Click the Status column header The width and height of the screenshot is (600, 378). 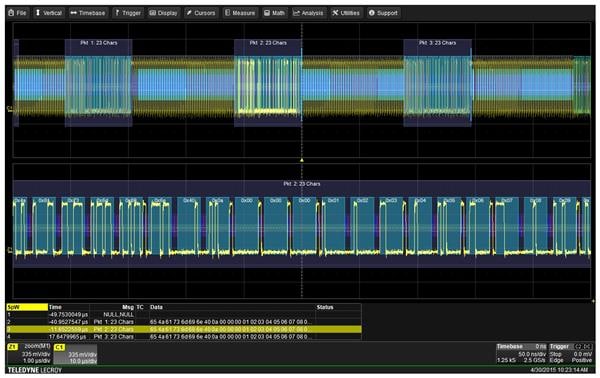[325, 307]
